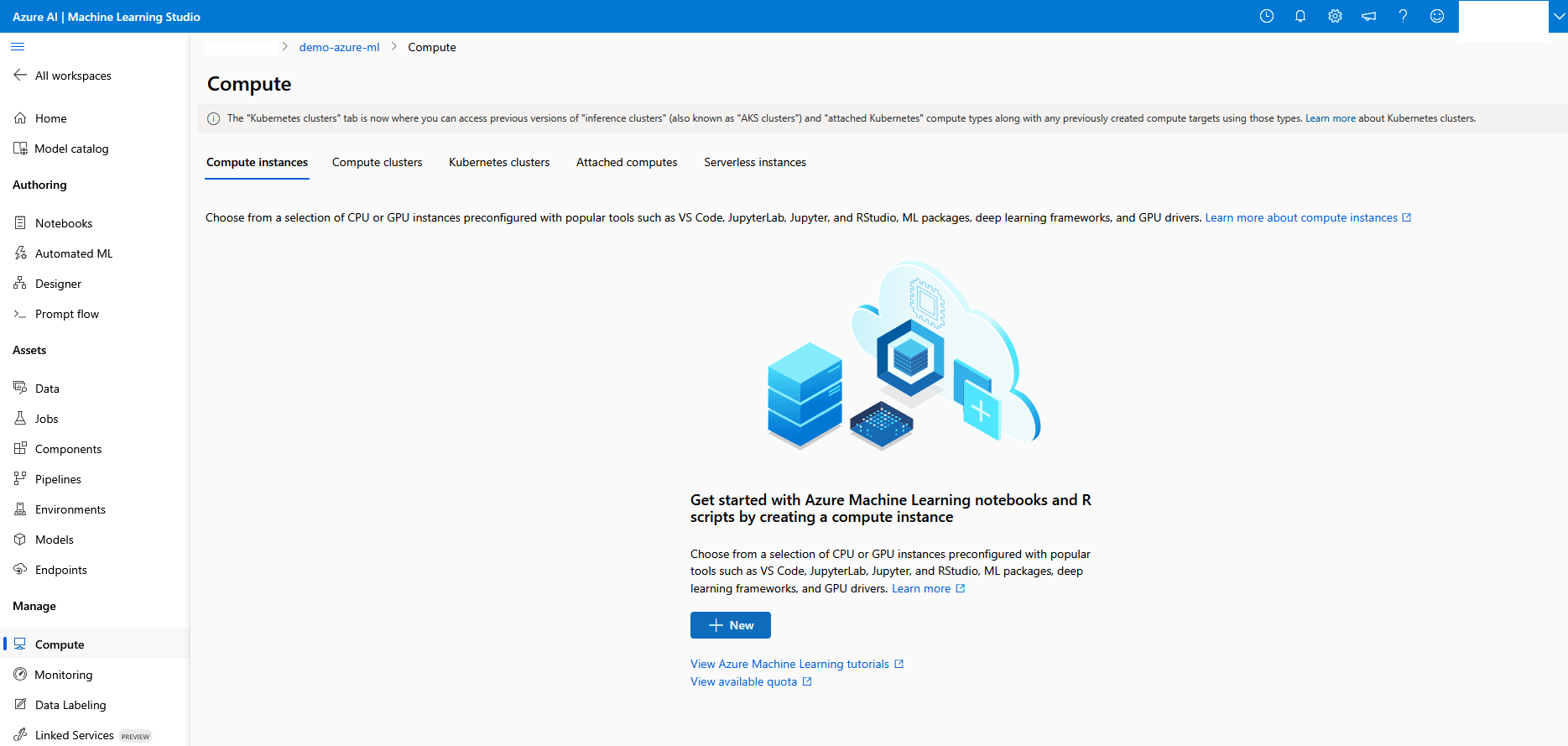
Task: Click the smiley feedback icon
Action: click(1437, 16)
